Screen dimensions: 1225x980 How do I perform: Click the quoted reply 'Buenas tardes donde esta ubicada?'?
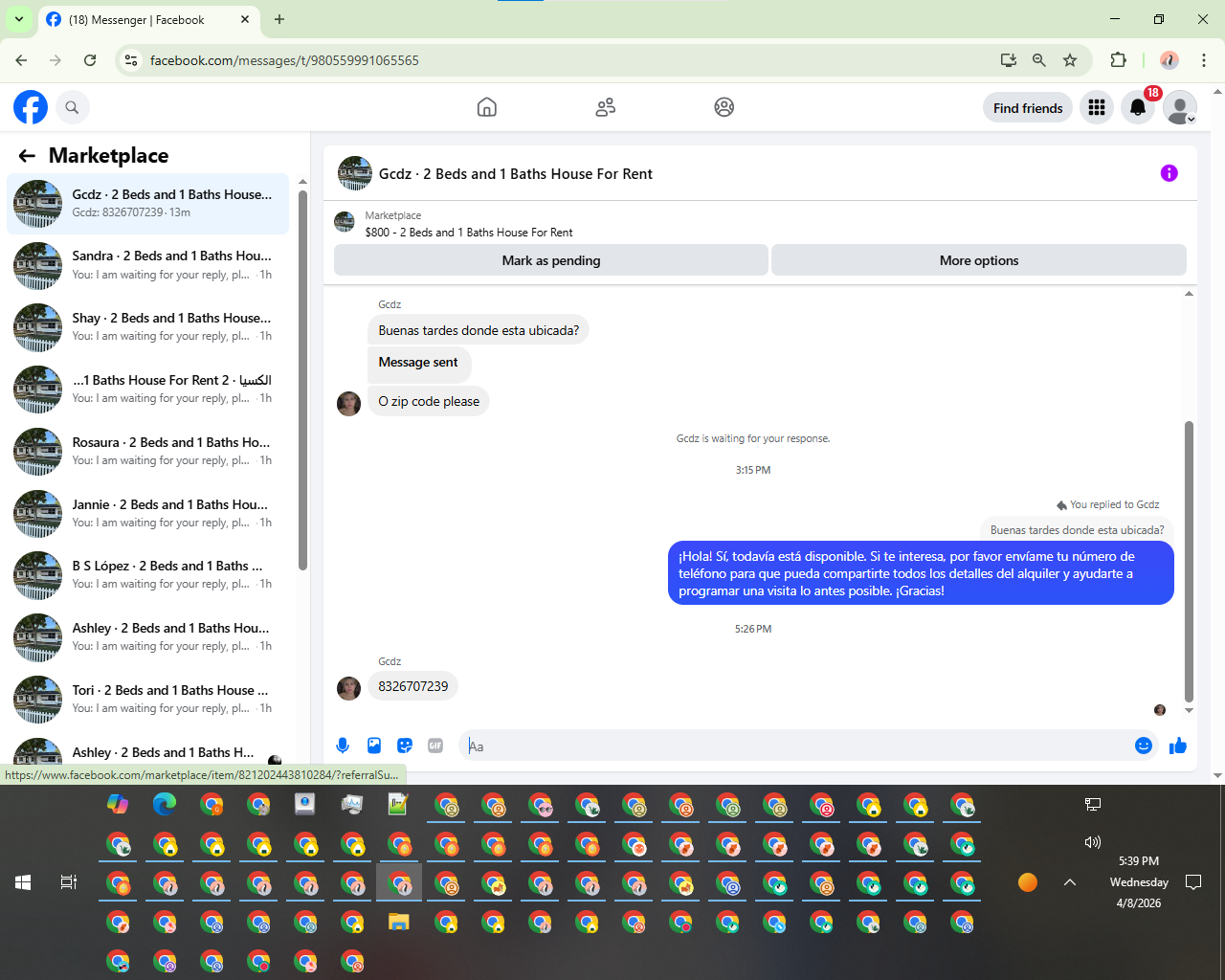click(x=1077, y=530)
